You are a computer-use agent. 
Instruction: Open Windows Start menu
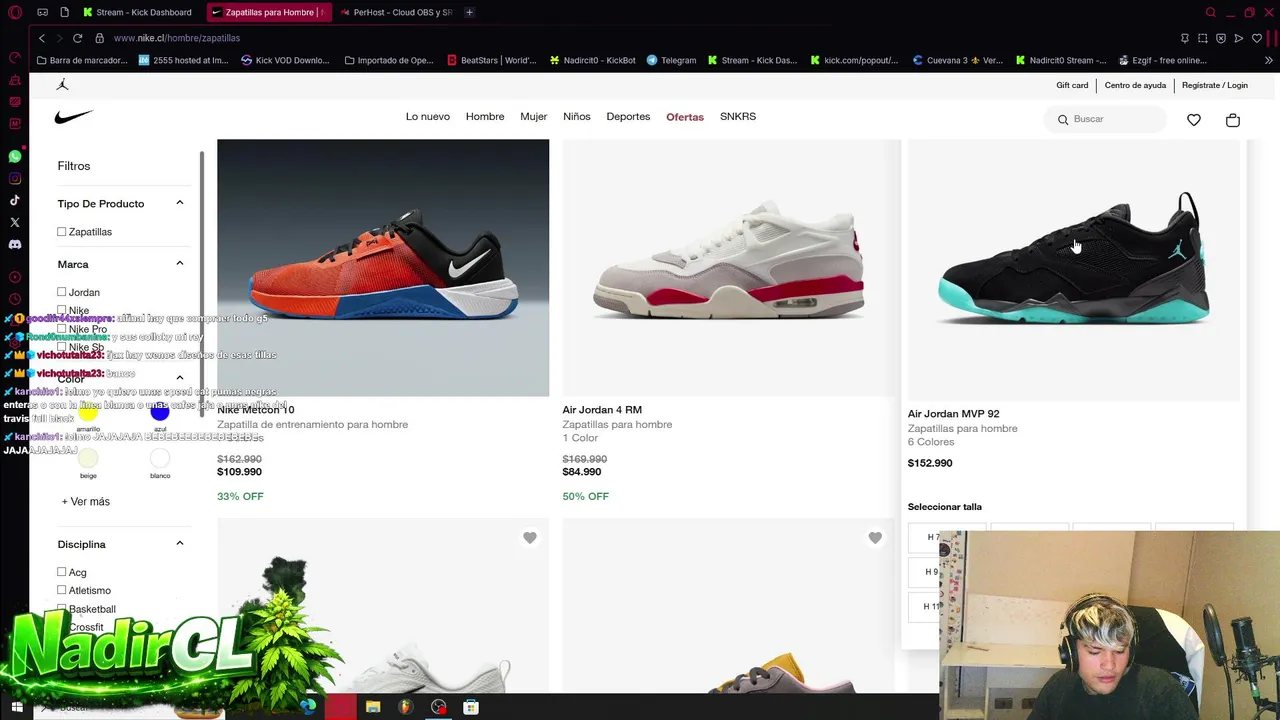17,707
